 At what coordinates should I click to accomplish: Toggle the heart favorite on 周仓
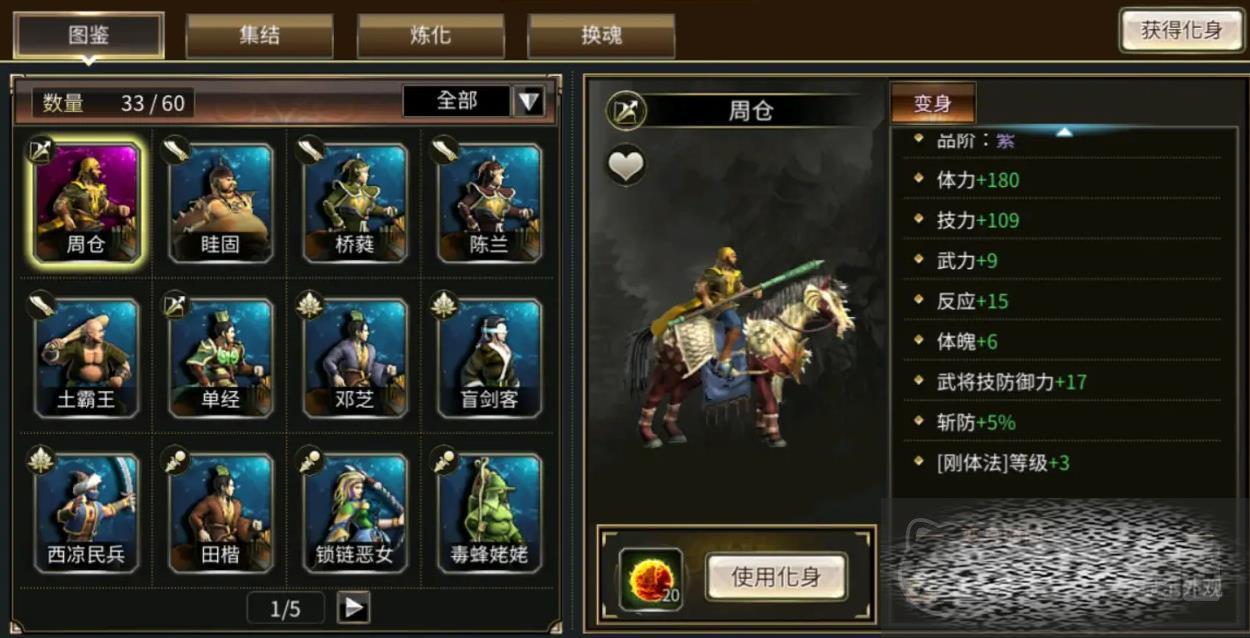tap(626, 166)
